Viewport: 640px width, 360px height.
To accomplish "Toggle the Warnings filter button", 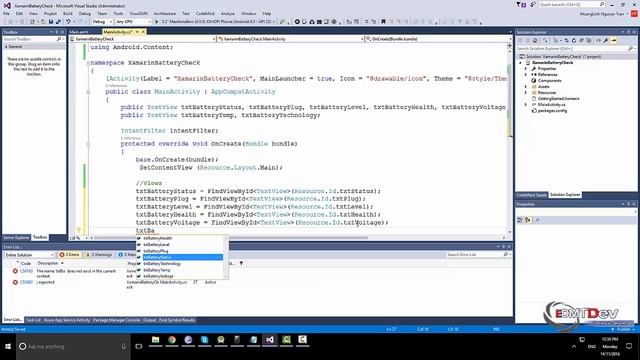I will click(98, 255).
